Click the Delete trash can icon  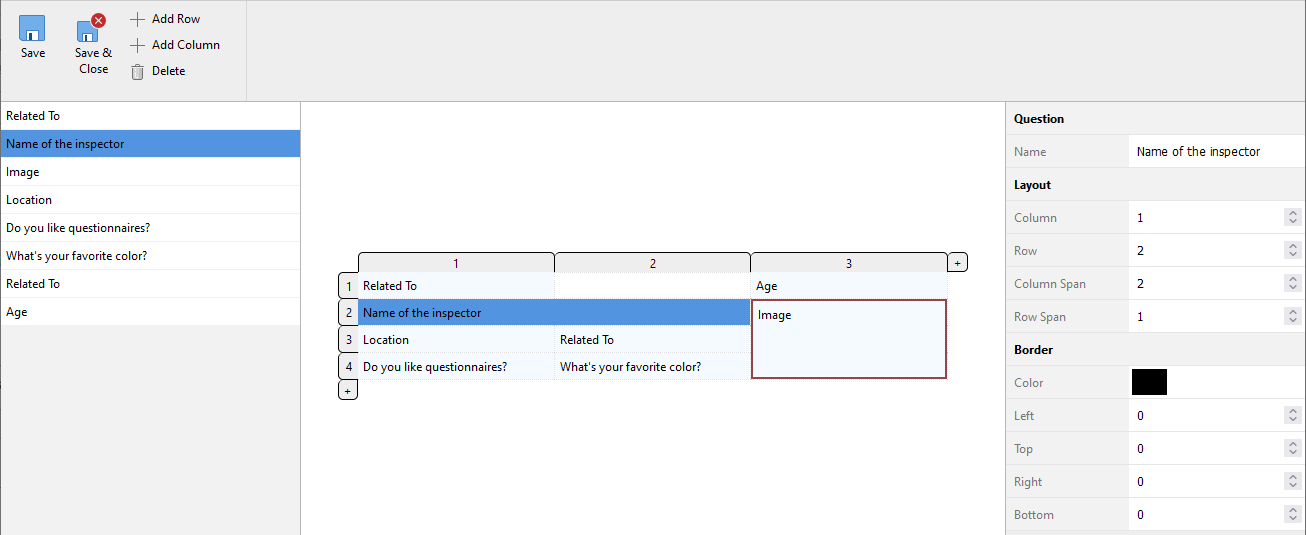138,71
